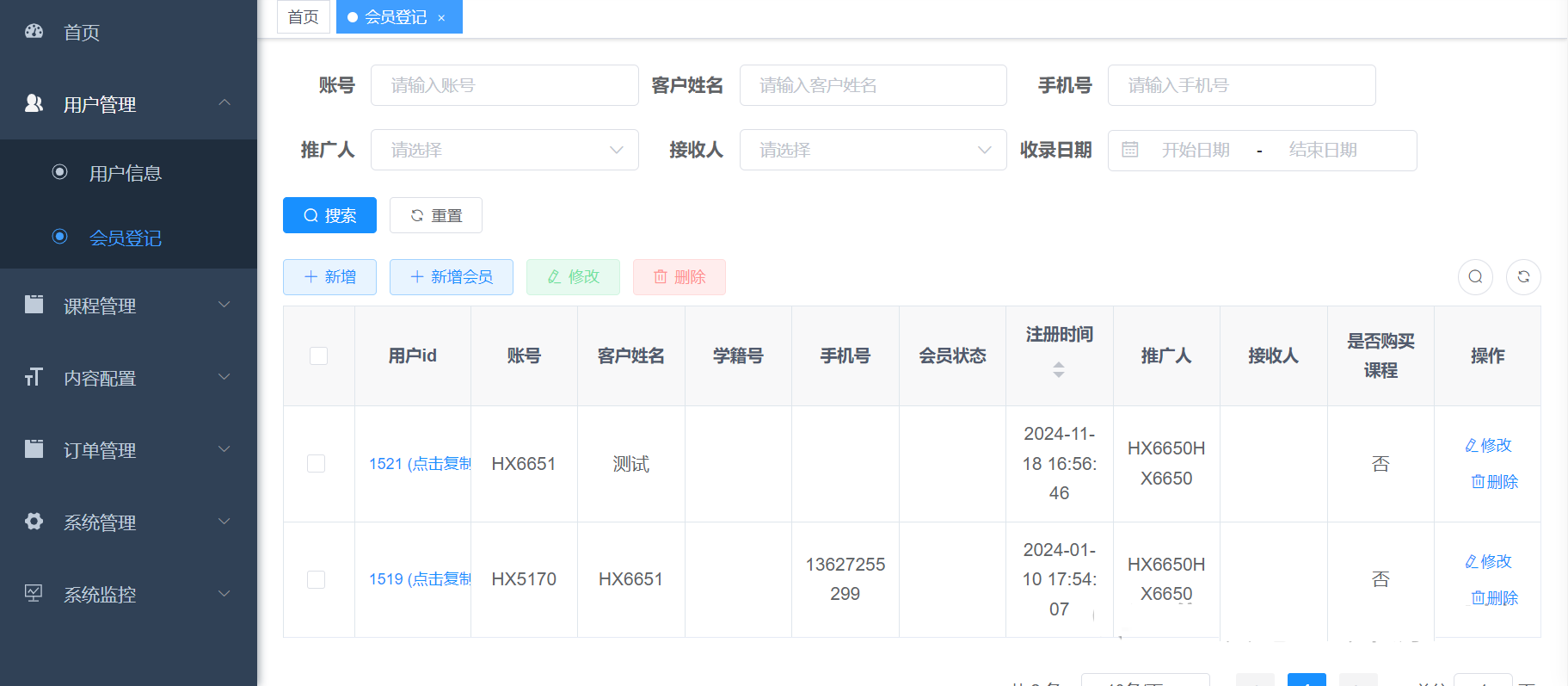This screenshot has width=1568, height=686.
Task: Click the monitor icon for 系统监控
Action: pos(34,594)
